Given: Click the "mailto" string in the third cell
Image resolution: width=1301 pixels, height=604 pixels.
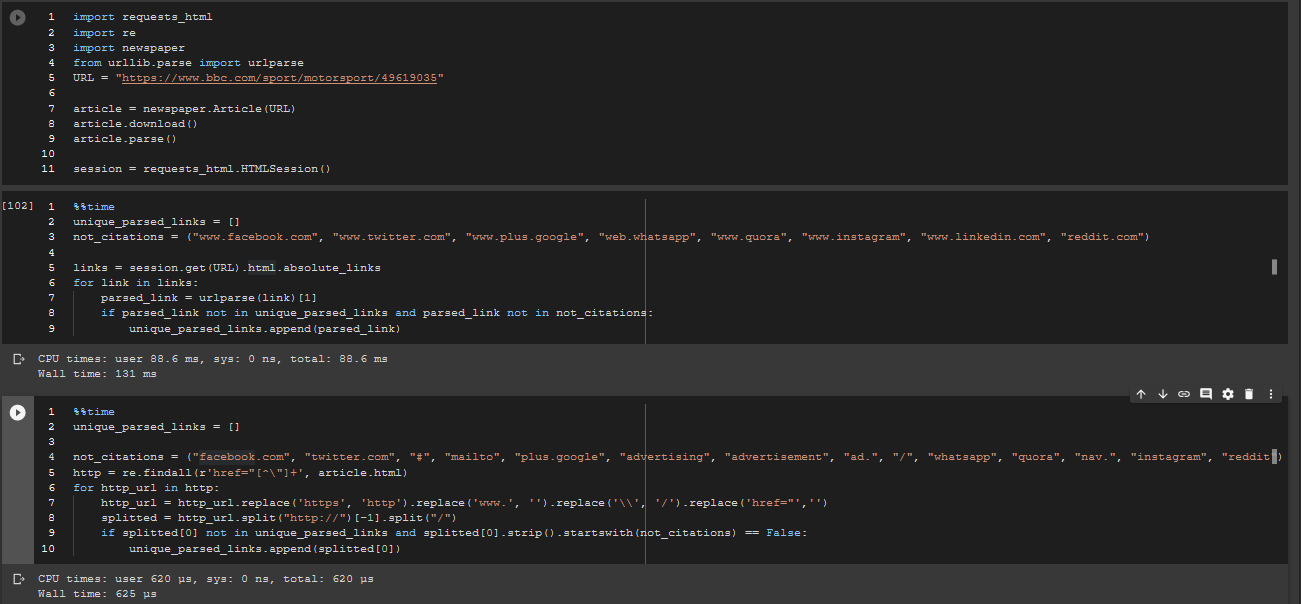Looking at the screenshot, I should point(472,457).
